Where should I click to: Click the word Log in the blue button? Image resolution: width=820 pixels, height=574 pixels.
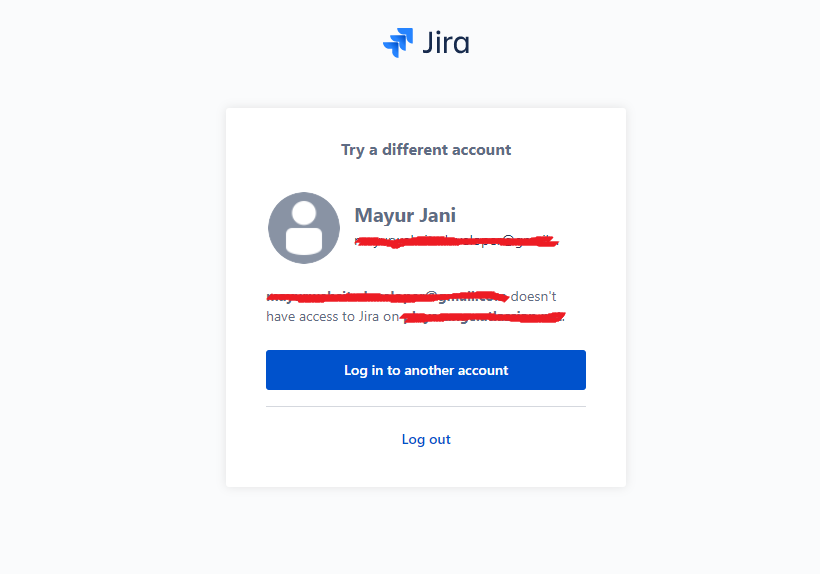(x=356, y=371)
